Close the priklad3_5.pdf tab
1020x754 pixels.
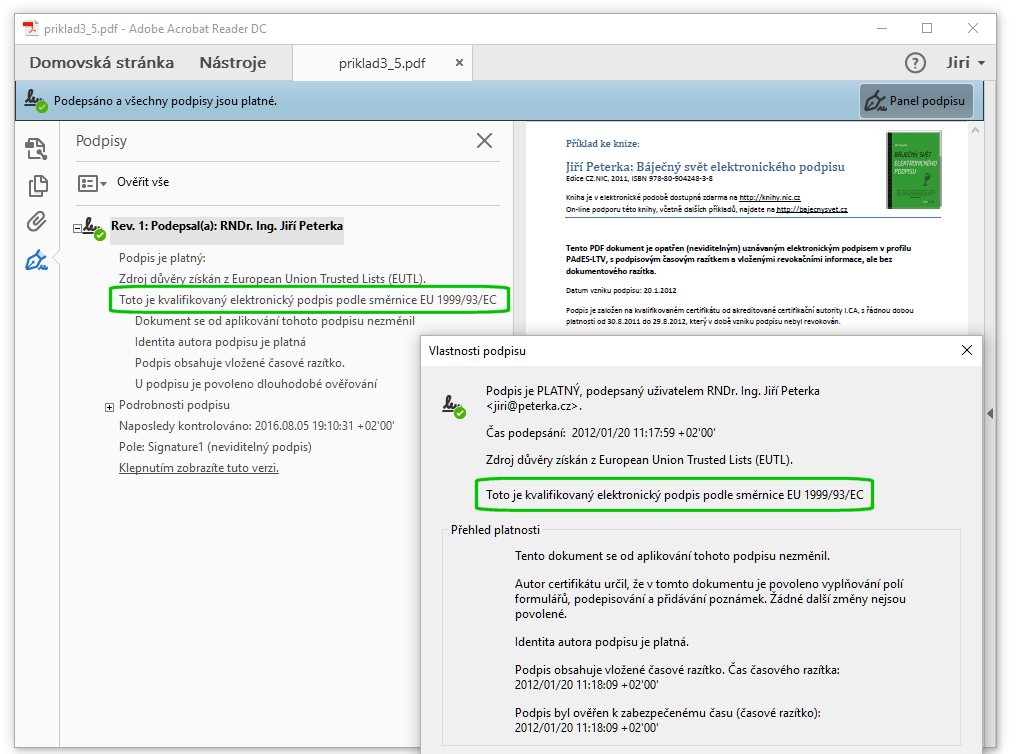(x=459, y=62)
